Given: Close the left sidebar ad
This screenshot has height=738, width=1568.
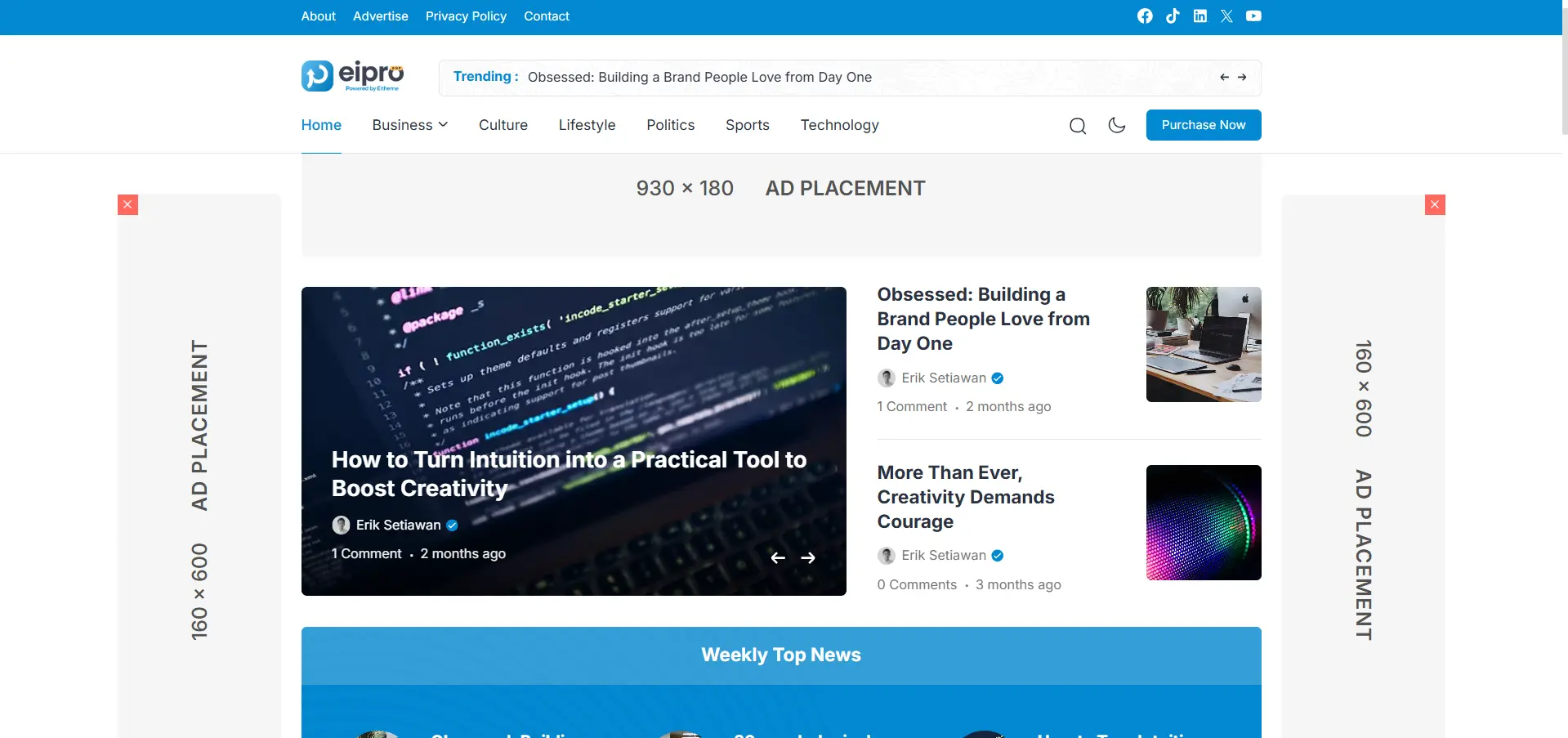Looking at the screenshot, I should click(127, 204).
